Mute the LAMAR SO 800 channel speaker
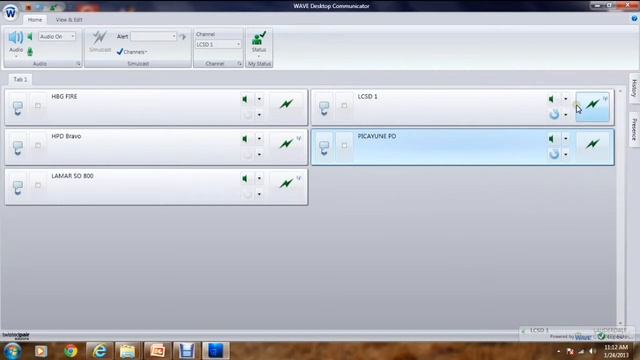Screen dimensions: 640x360 click(x=245, y=178)
